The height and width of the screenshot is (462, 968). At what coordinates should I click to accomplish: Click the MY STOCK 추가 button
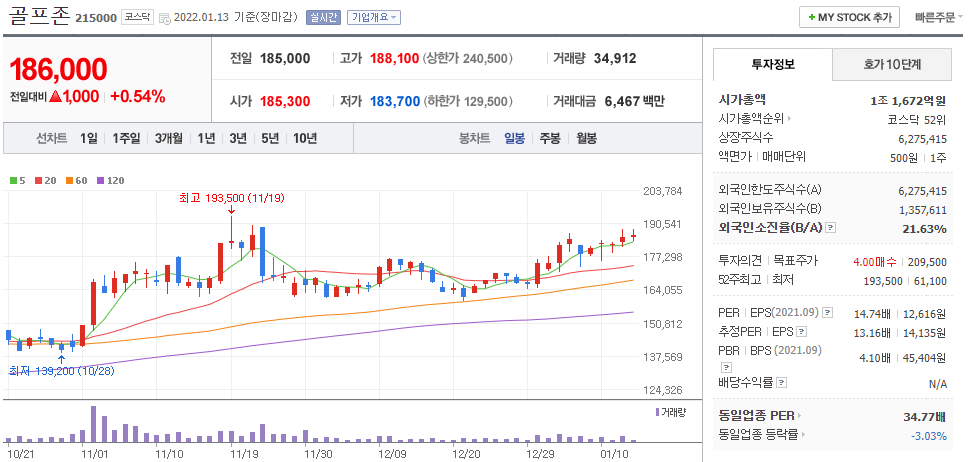(849, 17)
